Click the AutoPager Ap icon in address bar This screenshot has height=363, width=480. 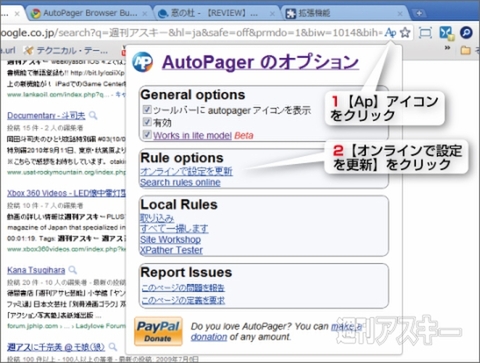(390, 33)
